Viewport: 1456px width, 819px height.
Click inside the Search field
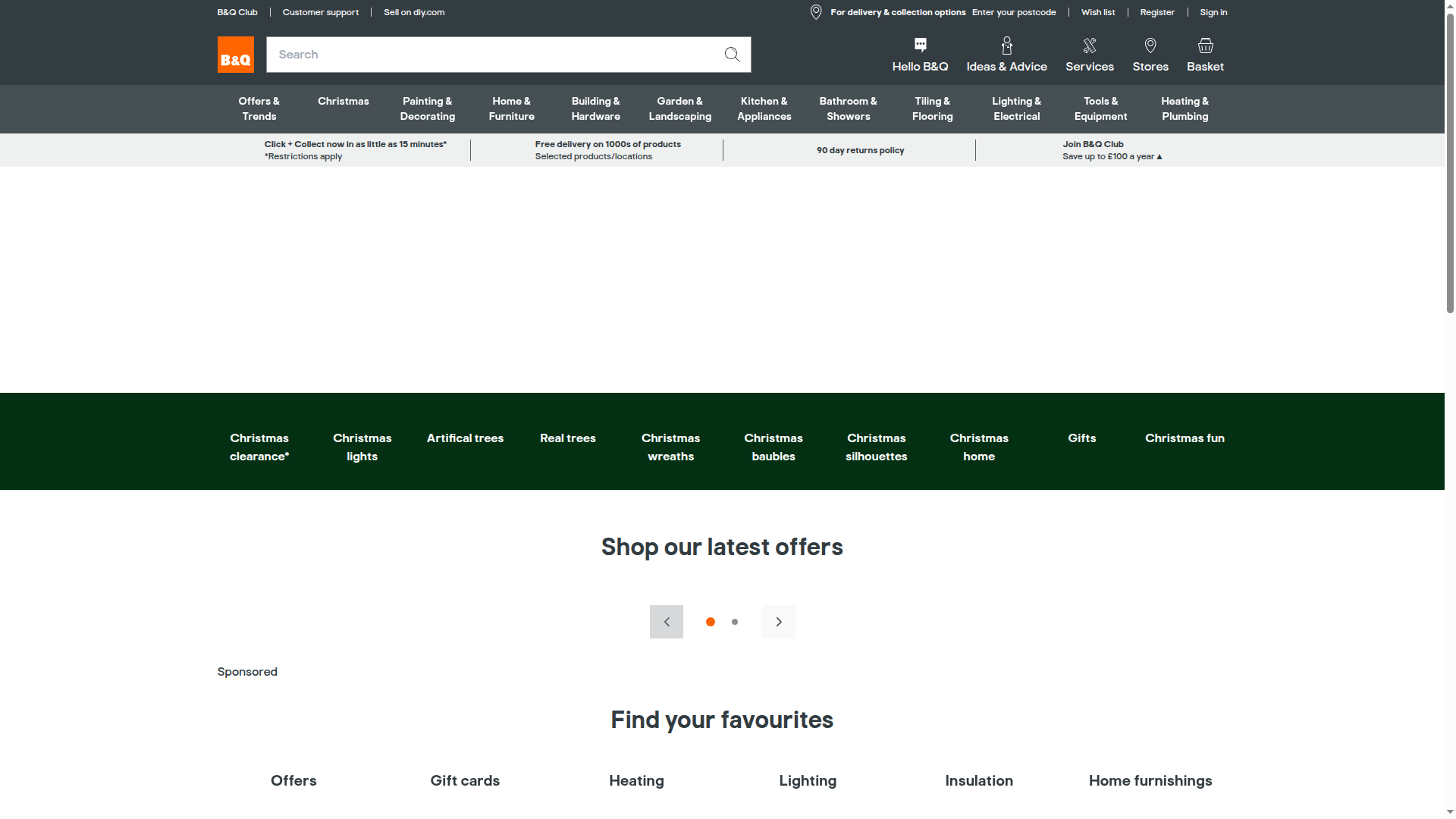click(493, 54)
